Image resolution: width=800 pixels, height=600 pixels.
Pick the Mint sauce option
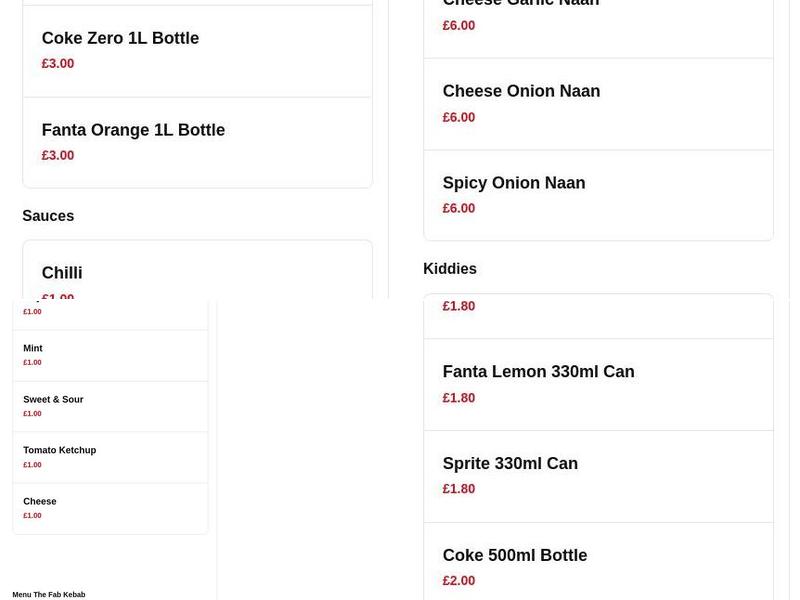point(31,348)
